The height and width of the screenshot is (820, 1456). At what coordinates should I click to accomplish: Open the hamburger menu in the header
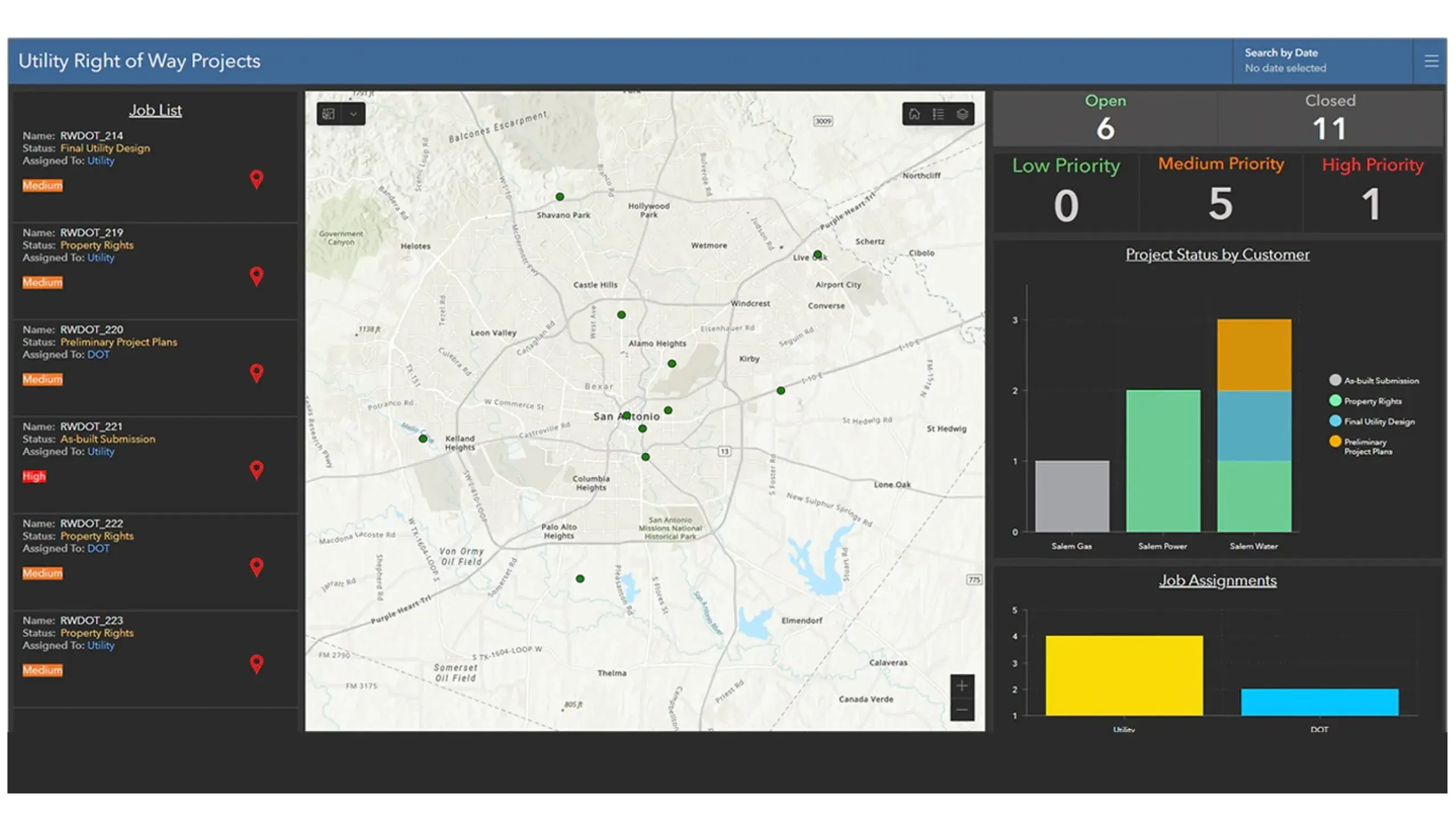tap(1431, 61)
